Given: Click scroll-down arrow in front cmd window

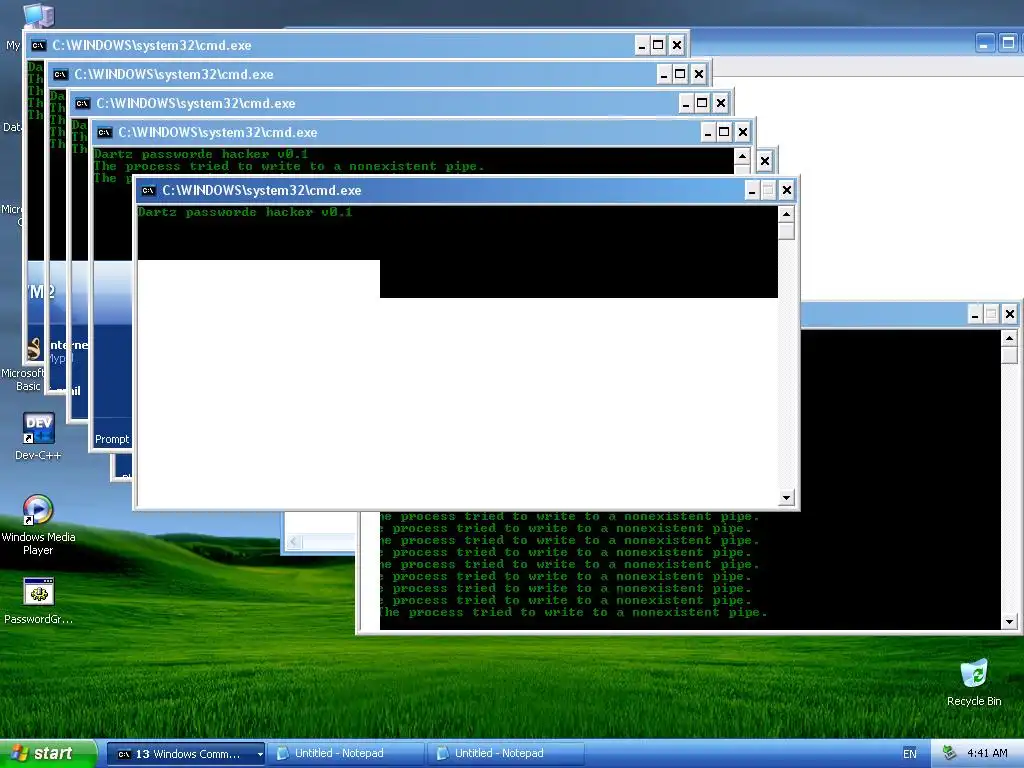Looking at the screenshot, I should 786,498.
